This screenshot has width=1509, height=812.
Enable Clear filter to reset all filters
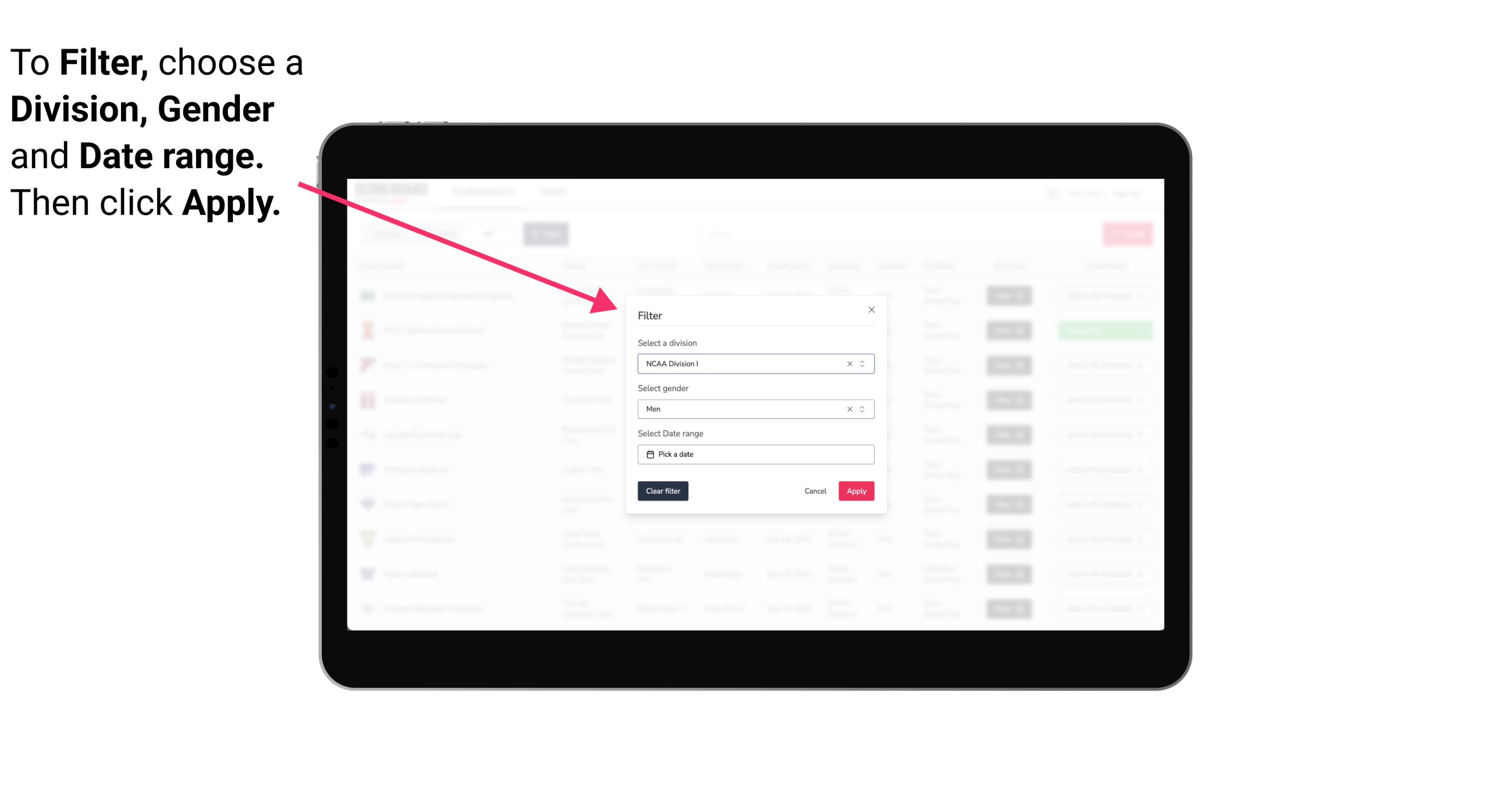(x=663, y=491)
